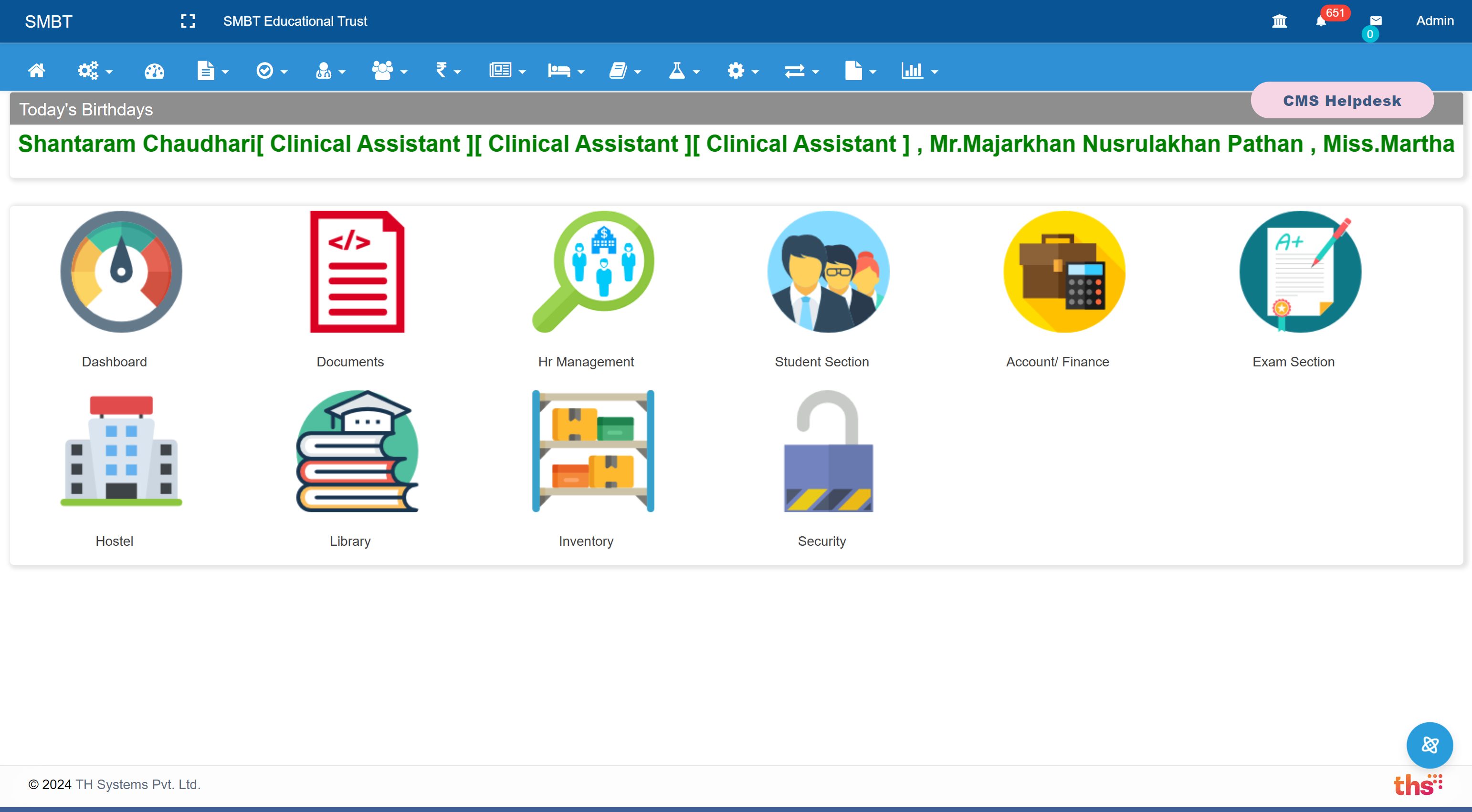Open the mail envelope icon
The height and width of the screenshot is (812, 1472).
pyautogui.click(x=1376, y=21)
